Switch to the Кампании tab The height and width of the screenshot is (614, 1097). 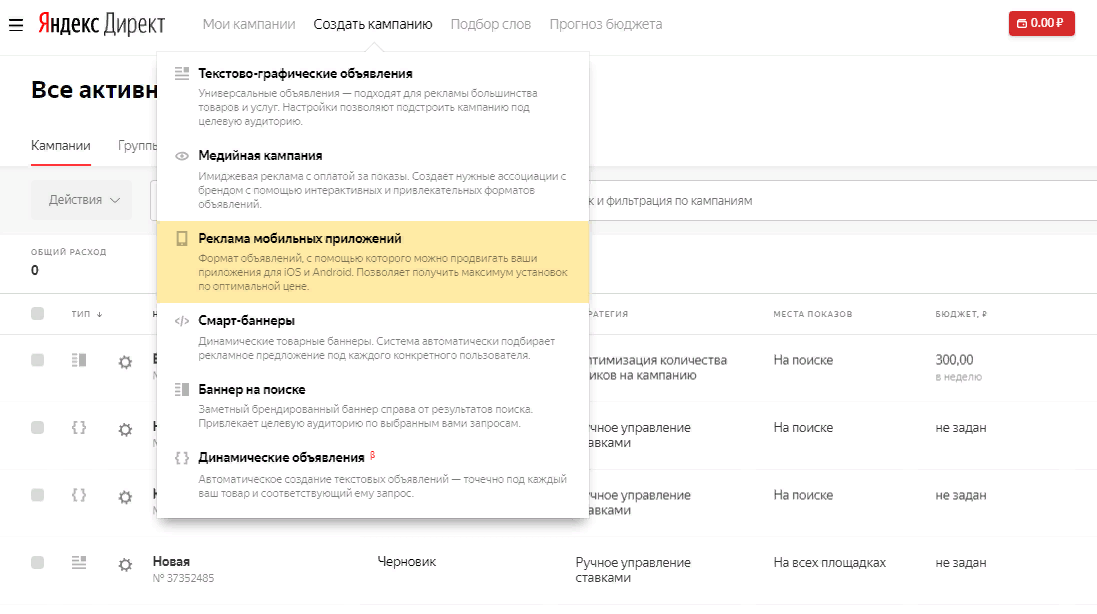(61, 145)
